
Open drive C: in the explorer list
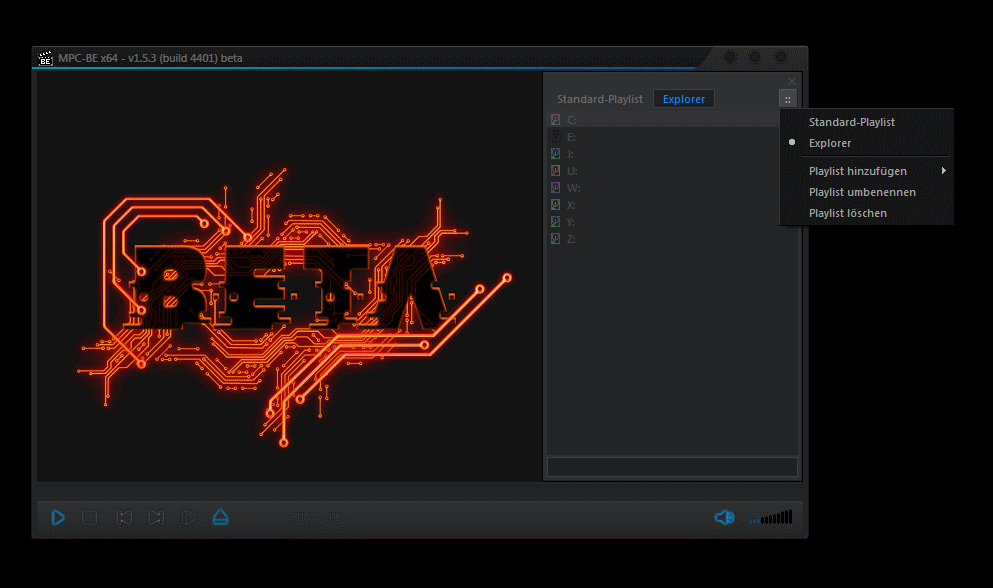(x=571, y=120)
